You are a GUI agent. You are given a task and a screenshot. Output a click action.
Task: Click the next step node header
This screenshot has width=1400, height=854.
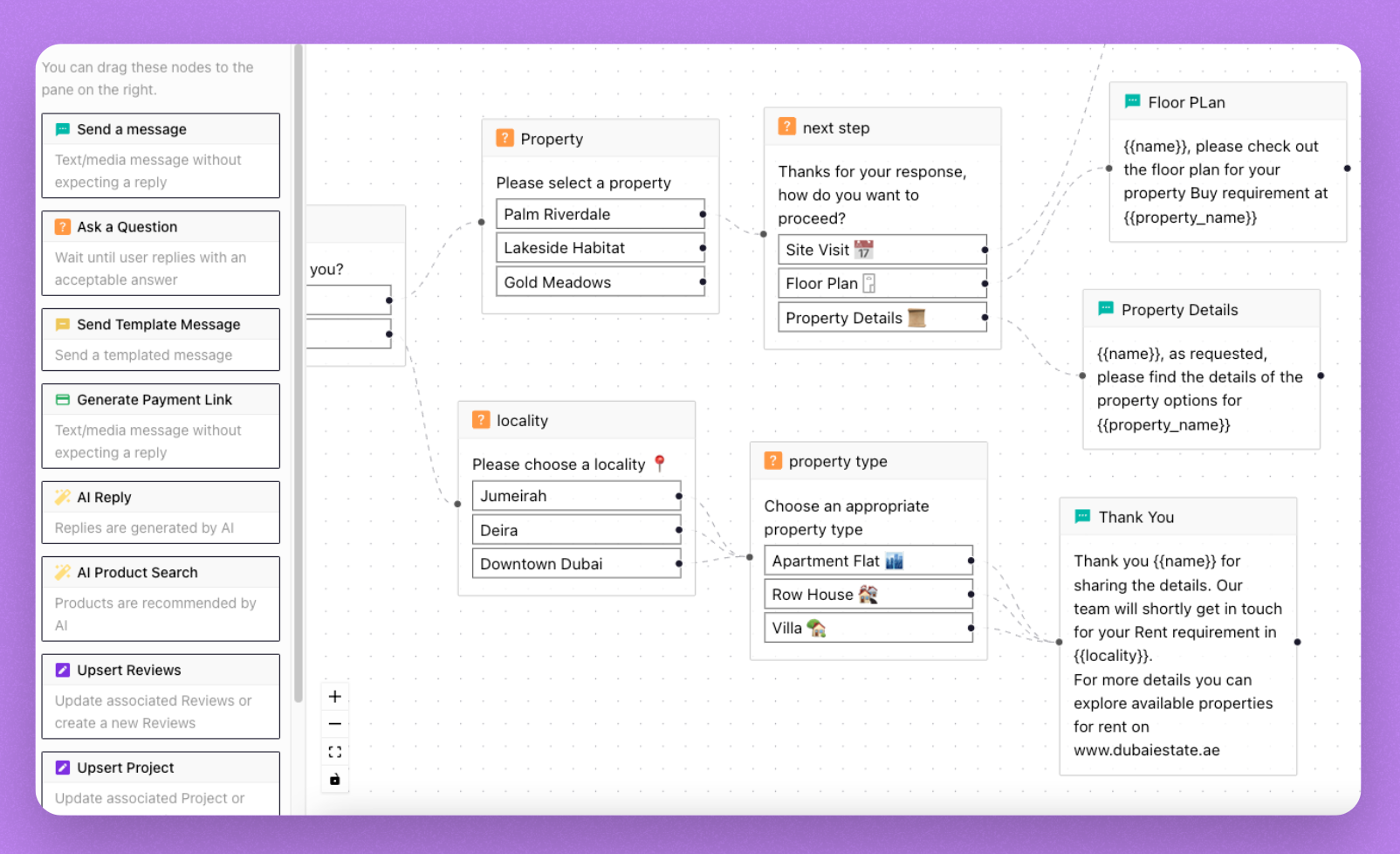click(882, 127)
